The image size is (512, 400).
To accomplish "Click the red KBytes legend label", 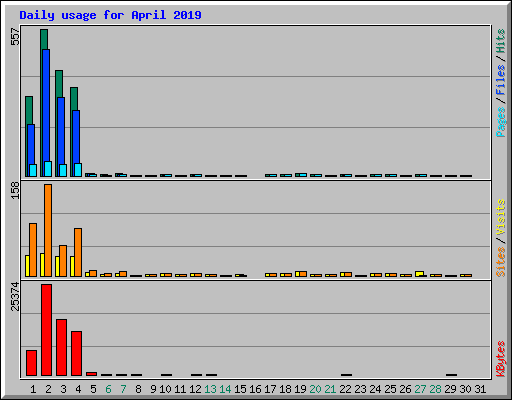I will 500,359.
